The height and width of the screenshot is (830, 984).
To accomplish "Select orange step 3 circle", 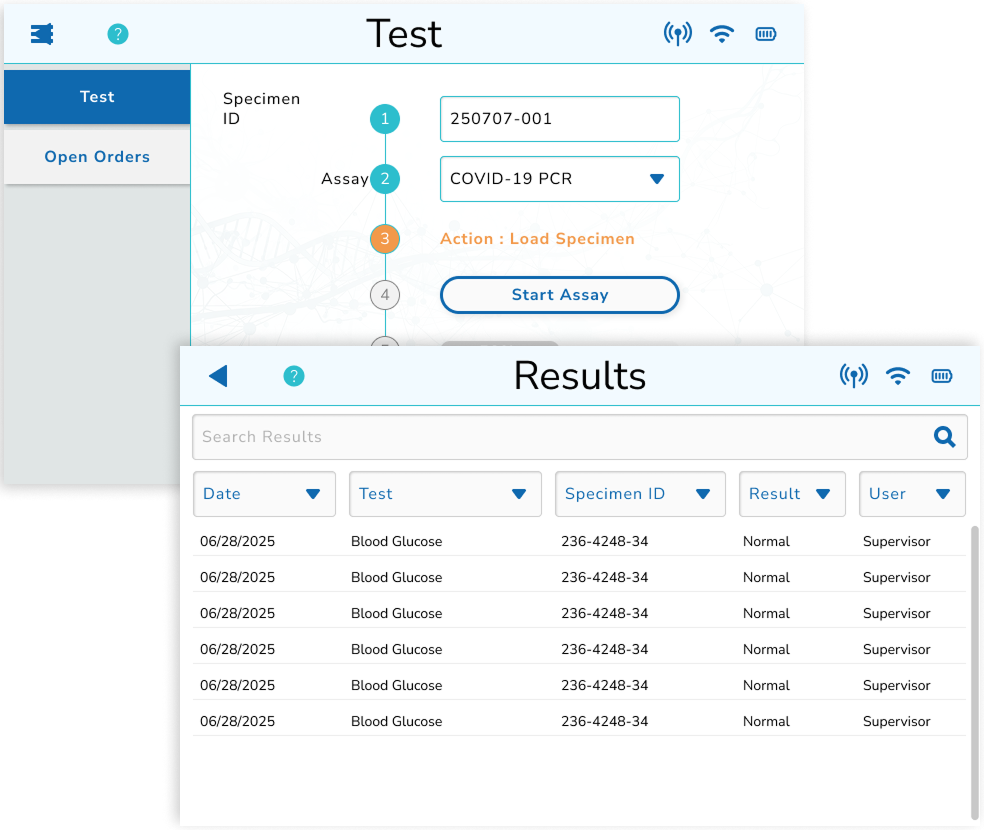I will (385, 238).
